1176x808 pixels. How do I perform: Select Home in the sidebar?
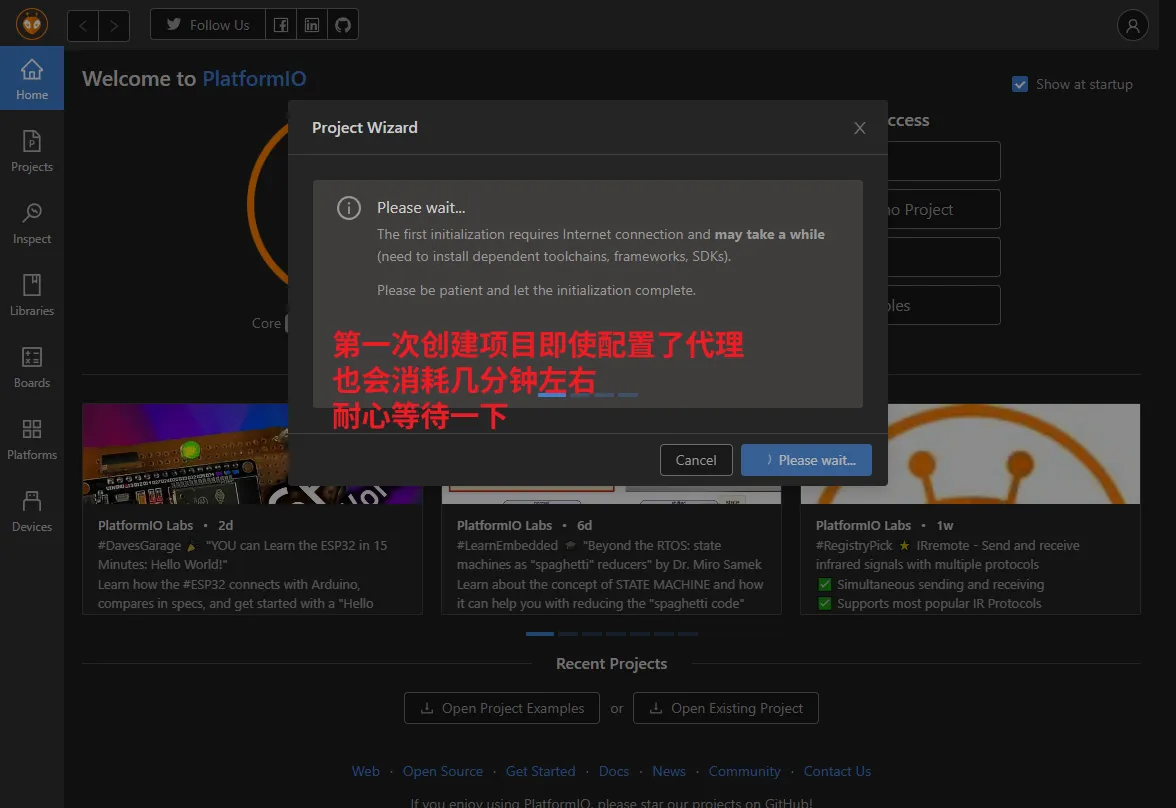tap(32, 79)
